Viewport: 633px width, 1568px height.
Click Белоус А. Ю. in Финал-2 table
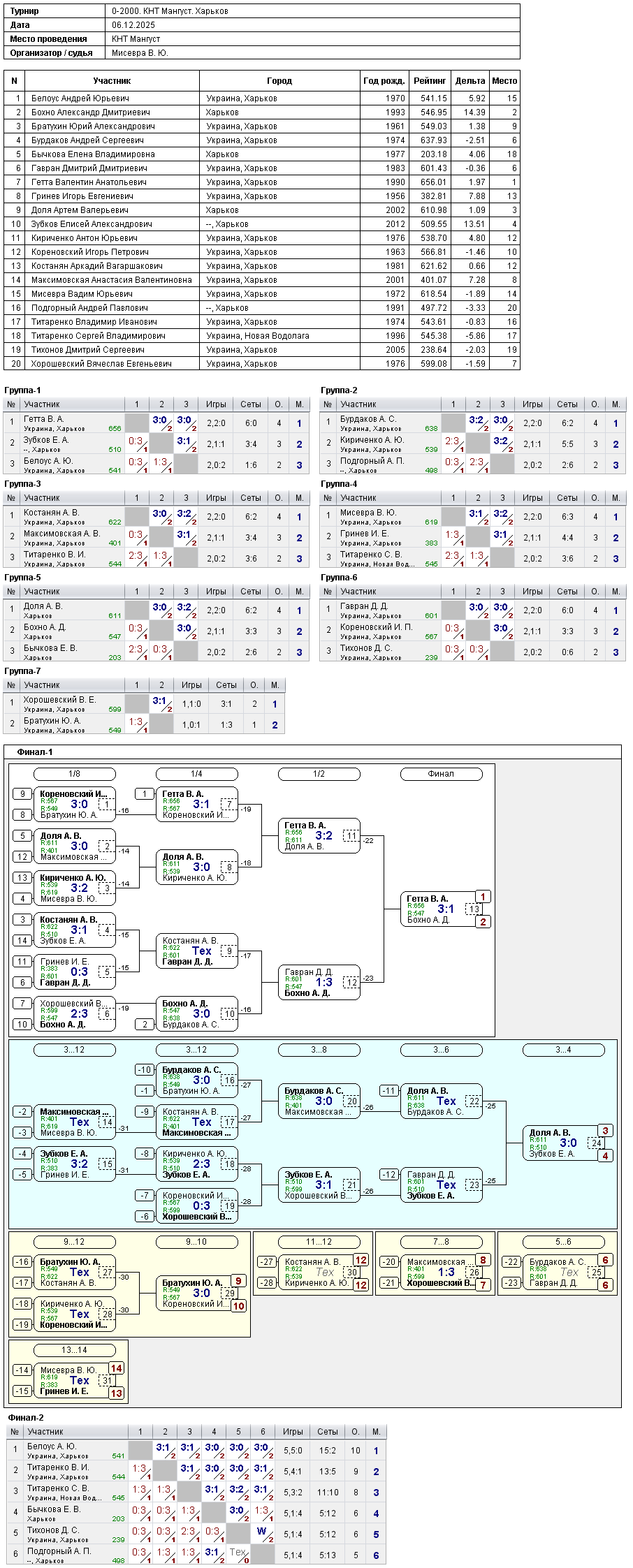(x=52, y=1446)
